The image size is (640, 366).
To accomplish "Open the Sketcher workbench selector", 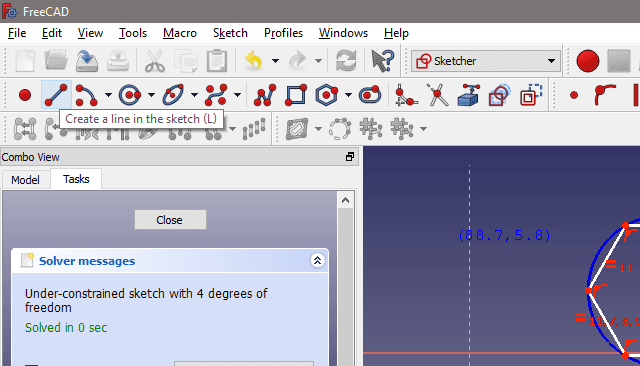I will pyautogui.click(x=486, y=61).
